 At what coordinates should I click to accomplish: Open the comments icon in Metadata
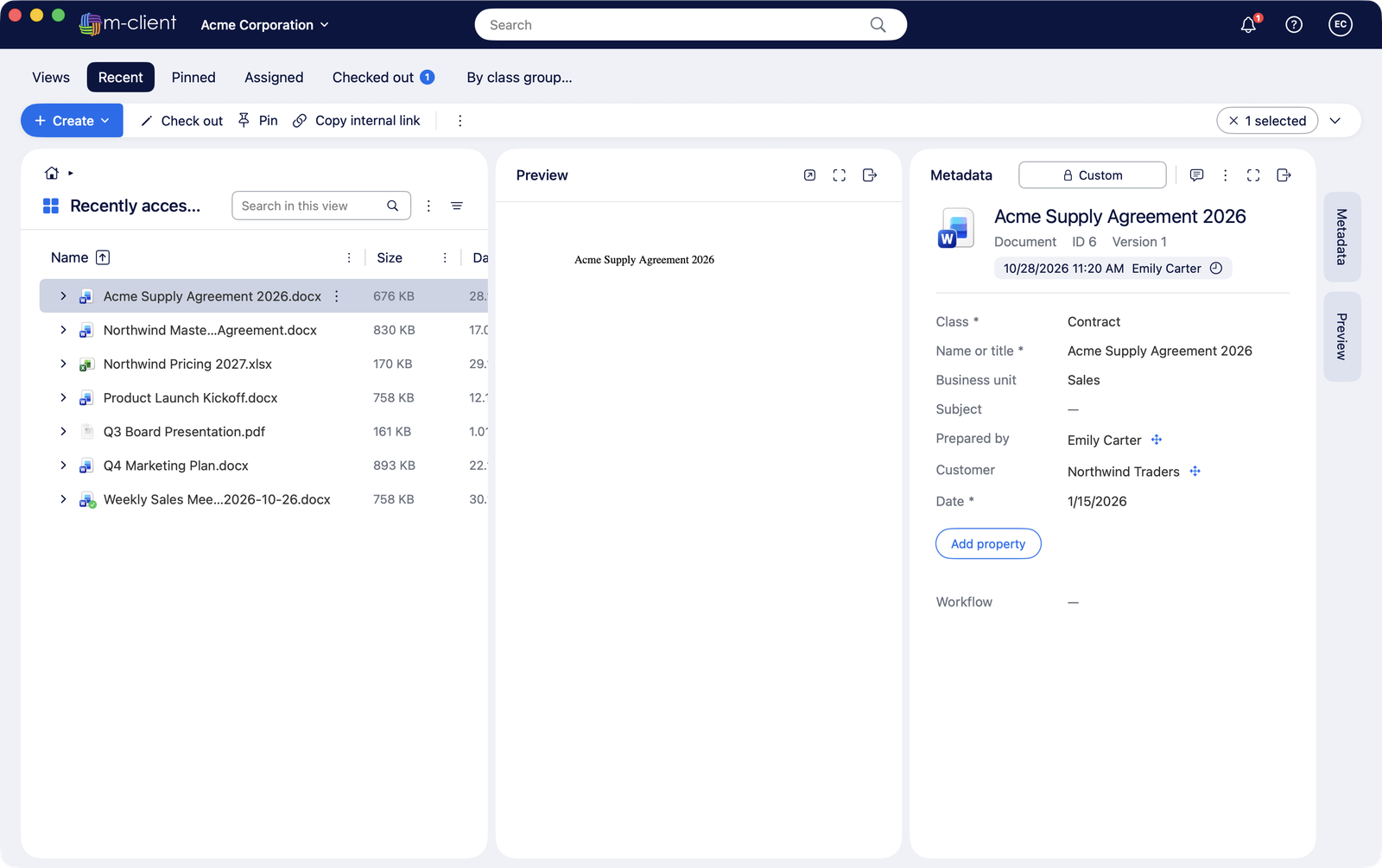[1196, 175]
